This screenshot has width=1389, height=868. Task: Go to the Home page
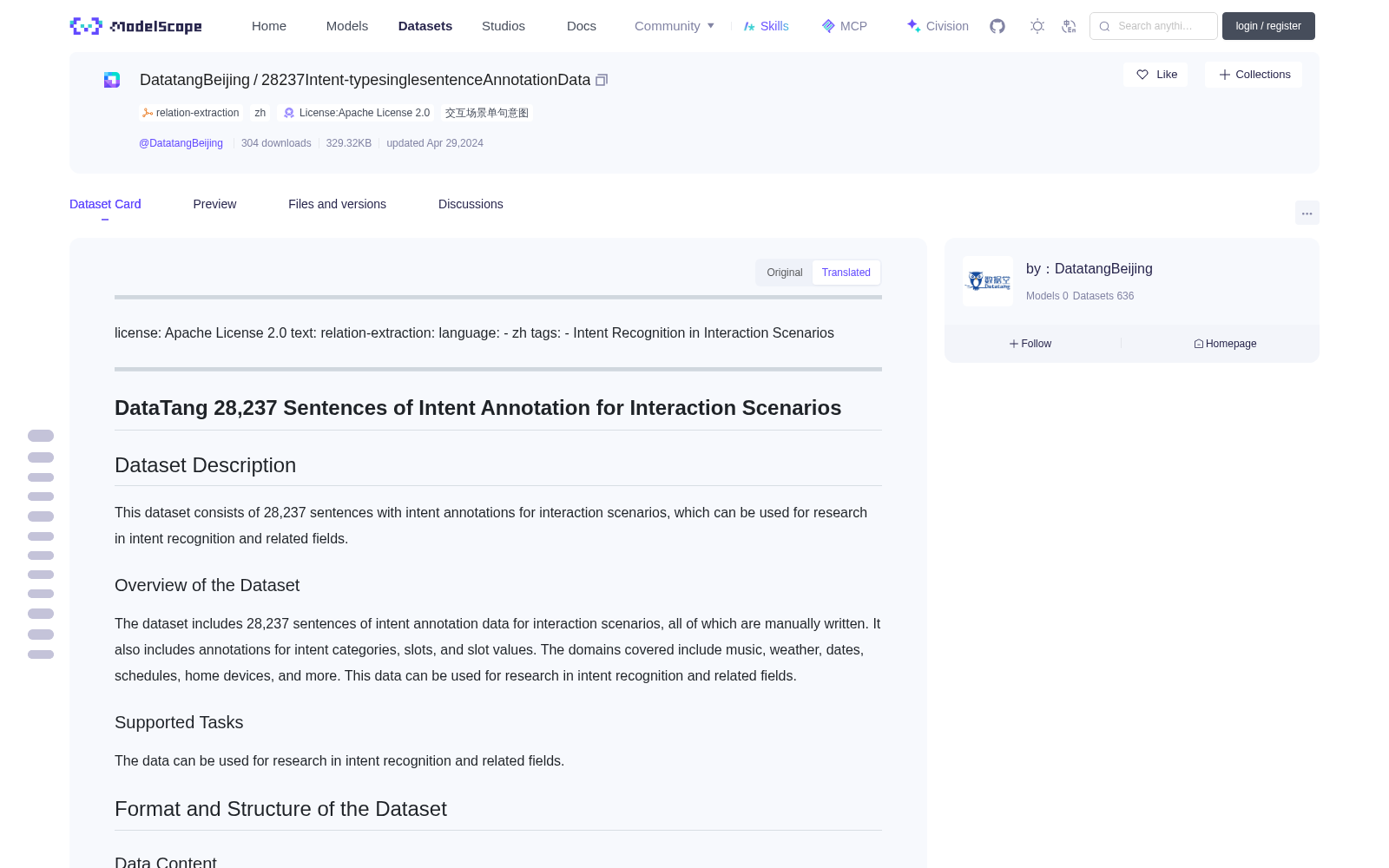click(x=269, y=26)
